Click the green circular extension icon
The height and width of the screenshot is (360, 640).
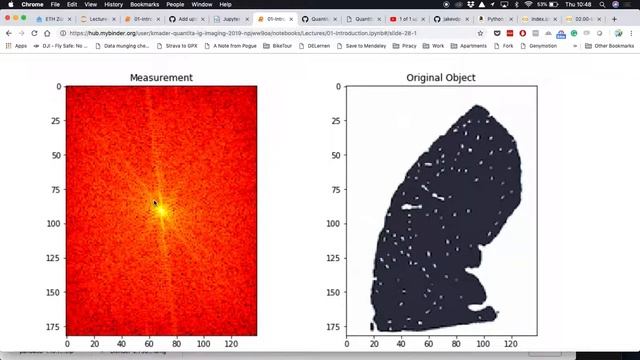[x=574, y=33]
